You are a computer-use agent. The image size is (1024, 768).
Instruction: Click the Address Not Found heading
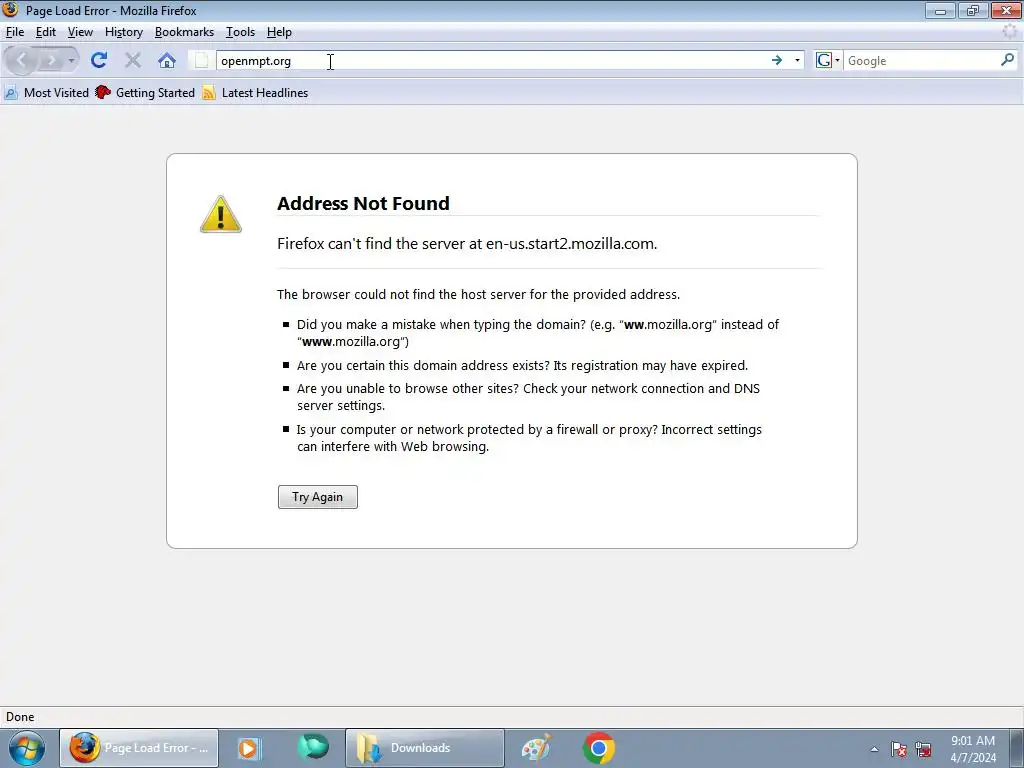tap(363, 203)
